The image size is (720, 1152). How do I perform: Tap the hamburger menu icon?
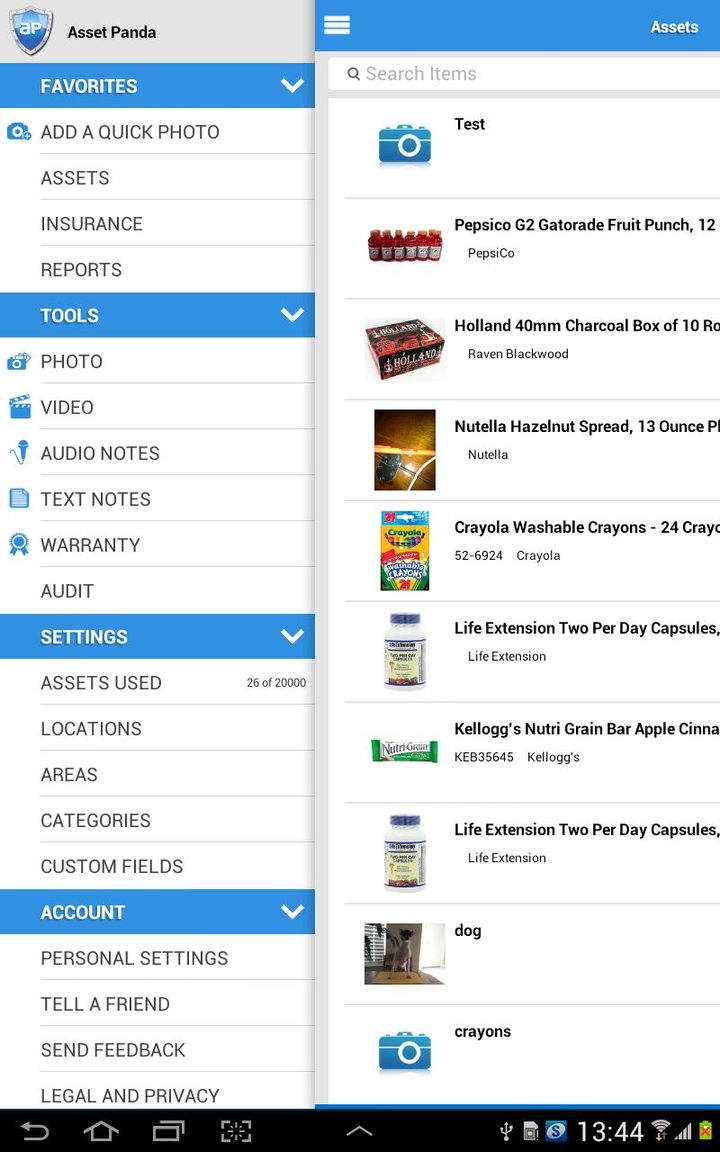[336, 25]
